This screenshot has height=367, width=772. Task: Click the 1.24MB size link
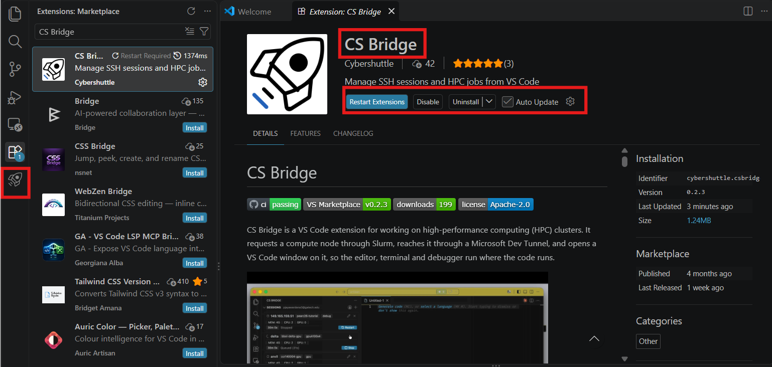click(699, 221)
